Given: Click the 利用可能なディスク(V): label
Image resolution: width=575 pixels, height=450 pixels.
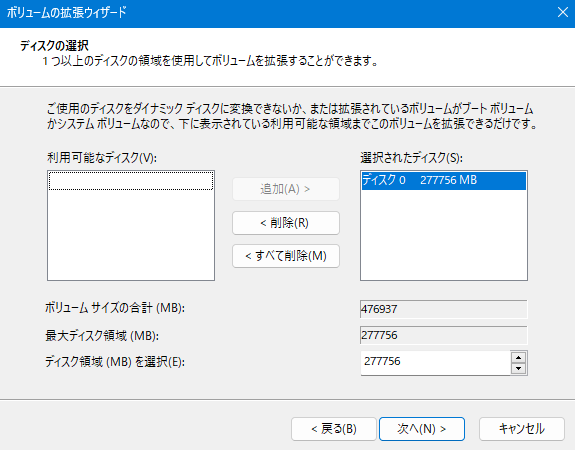Looking at the screenshot, I should (x=102, y=158).
